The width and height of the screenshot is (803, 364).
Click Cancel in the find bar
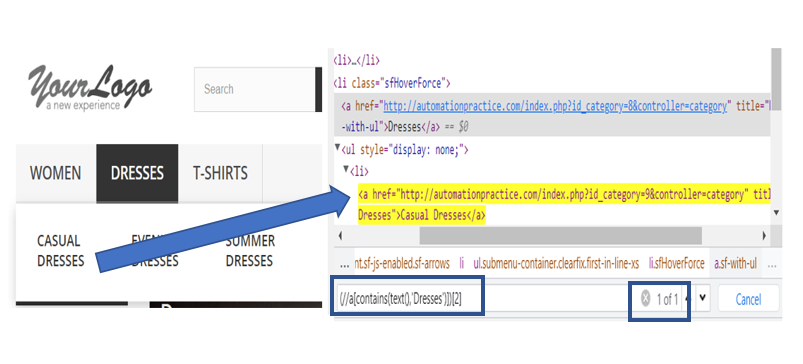(x=748, y=299)
